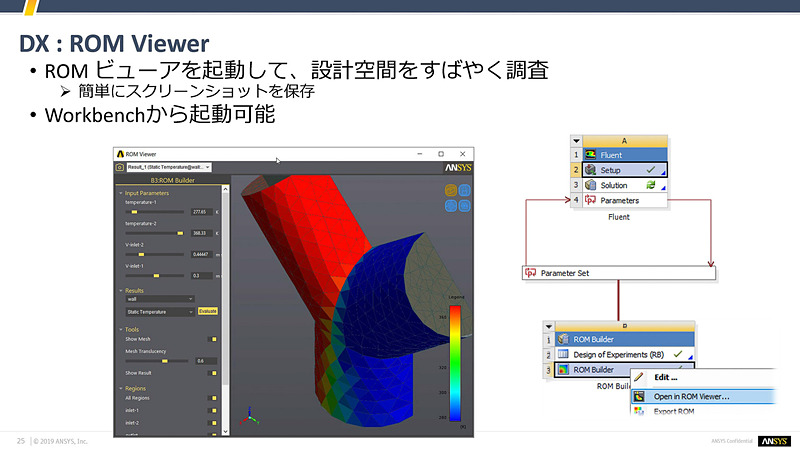Click the green checkmark on the Setup cell
Viewport: 800px width, 450px height.
651,170
